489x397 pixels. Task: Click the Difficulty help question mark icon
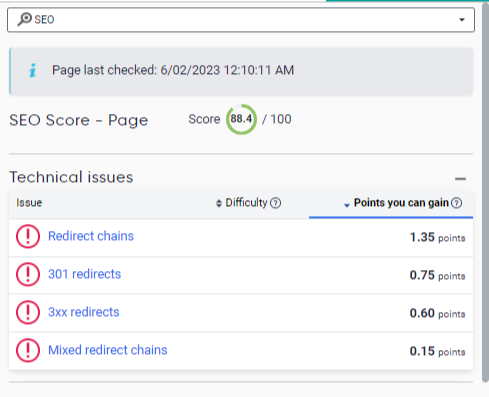(x=275, y=203)
